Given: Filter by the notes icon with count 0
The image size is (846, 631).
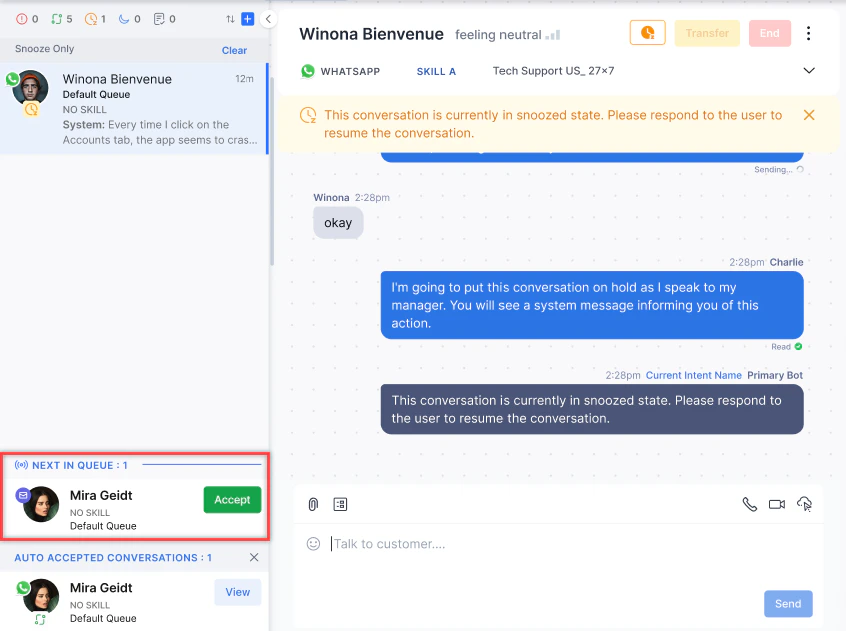Looking at the screenshot, I should [x=159, y=19].
